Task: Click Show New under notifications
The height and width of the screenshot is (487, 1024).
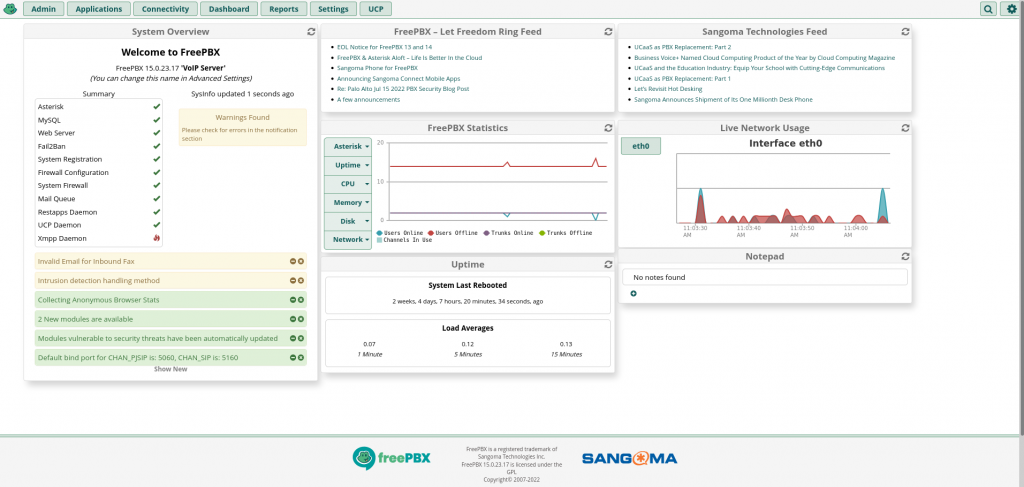Action: click(x=170, y=369)
